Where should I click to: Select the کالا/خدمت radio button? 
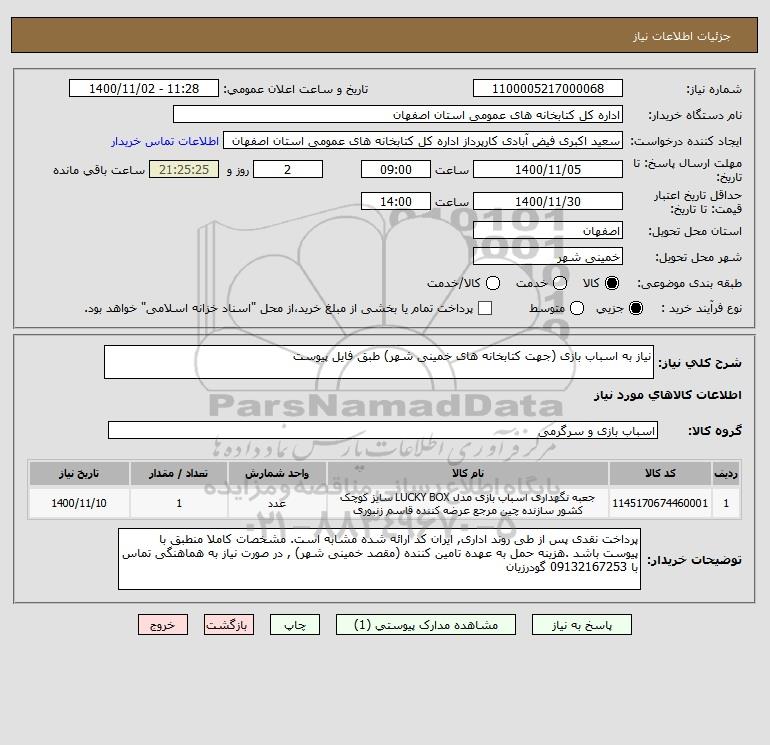pos(493,283)
